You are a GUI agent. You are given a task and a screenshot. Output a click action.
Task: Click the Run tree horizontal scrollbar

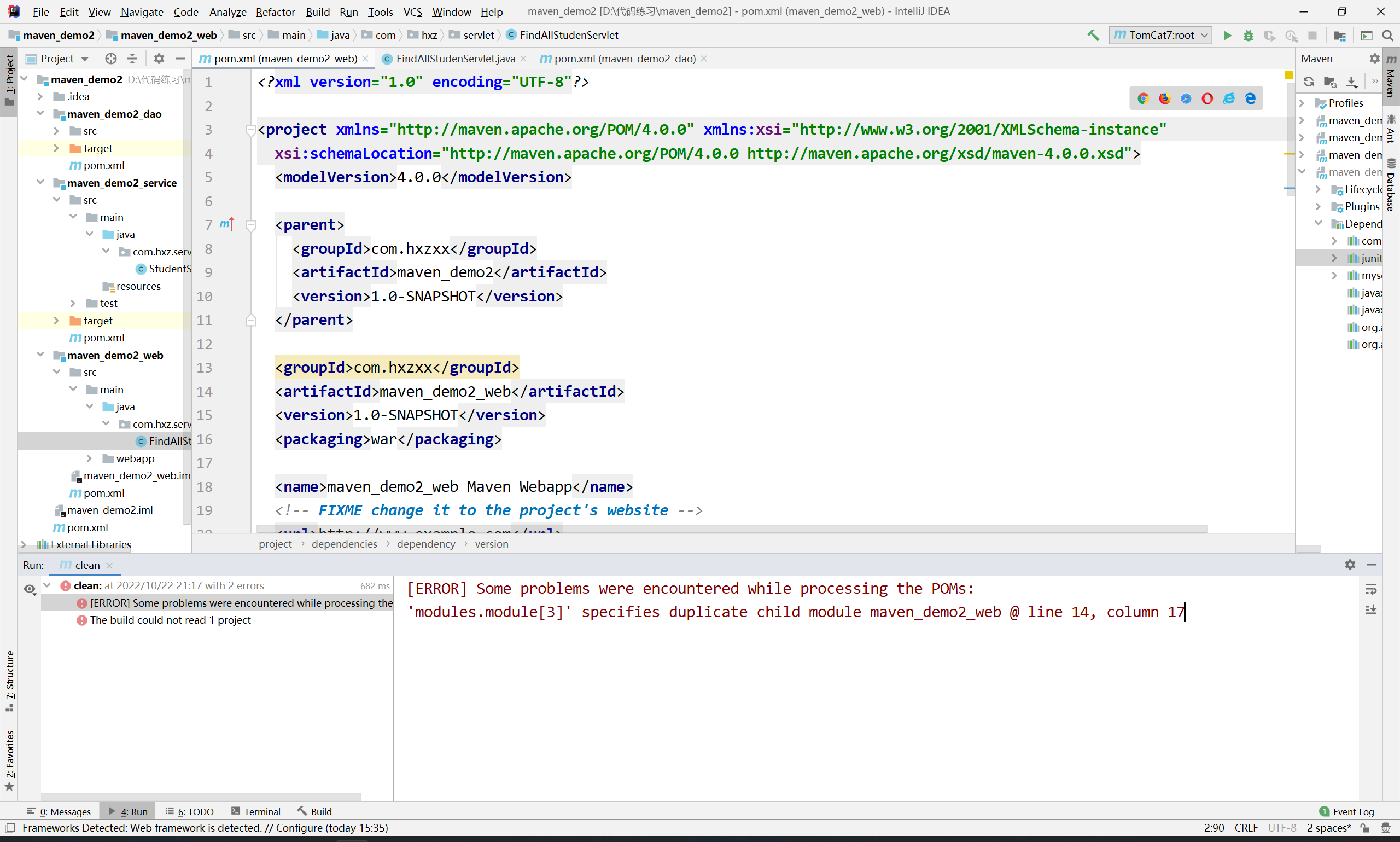[x=201, y=797]
